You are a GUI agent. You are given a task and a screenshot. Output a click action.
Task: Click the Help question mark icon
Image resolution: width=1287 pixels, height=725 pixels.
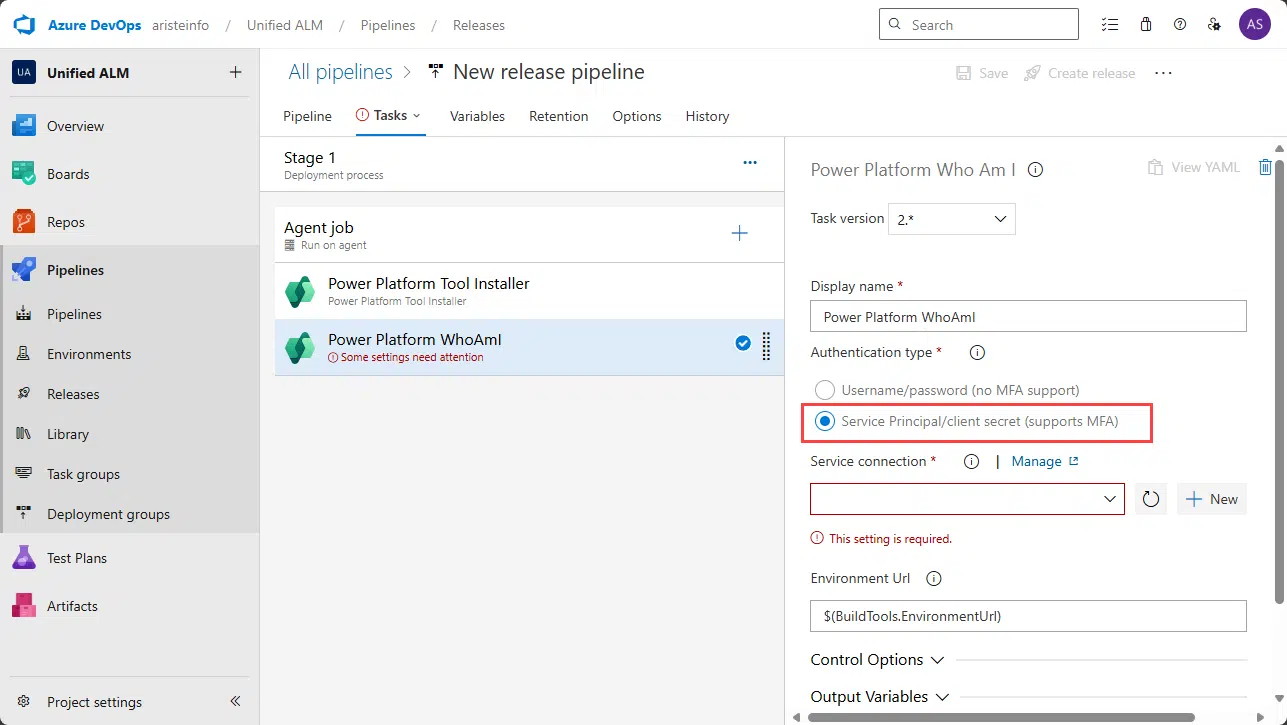pos(1180,25)
